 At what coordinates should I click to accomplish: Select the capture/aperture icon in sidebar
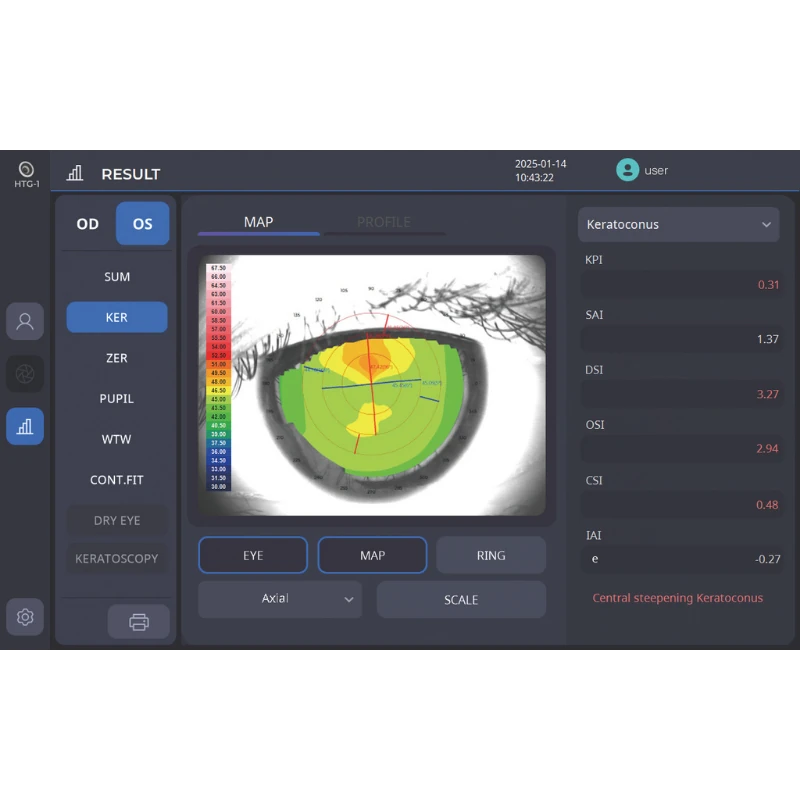pos(25,373)
